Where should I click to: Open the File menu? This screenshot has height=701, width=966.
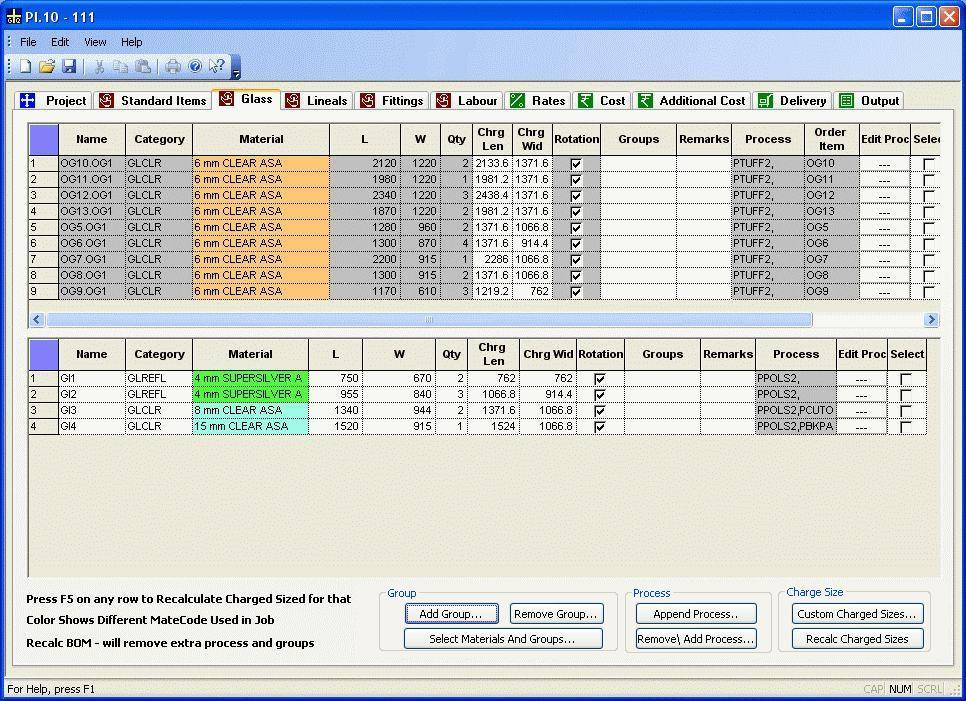tap(28, 42)
